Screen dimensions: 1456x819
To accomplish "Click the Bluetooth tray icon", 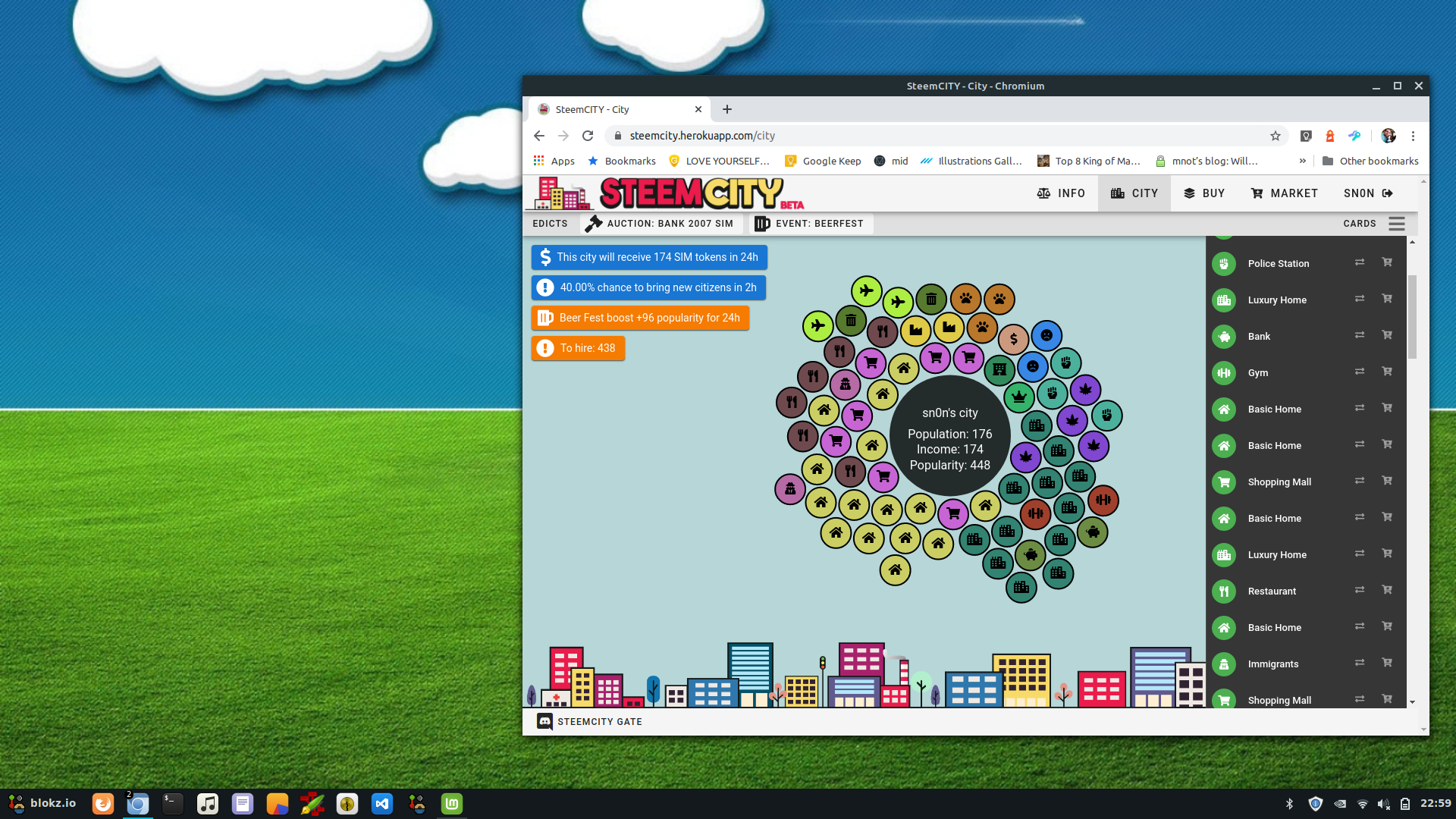I will point(1290,804).
